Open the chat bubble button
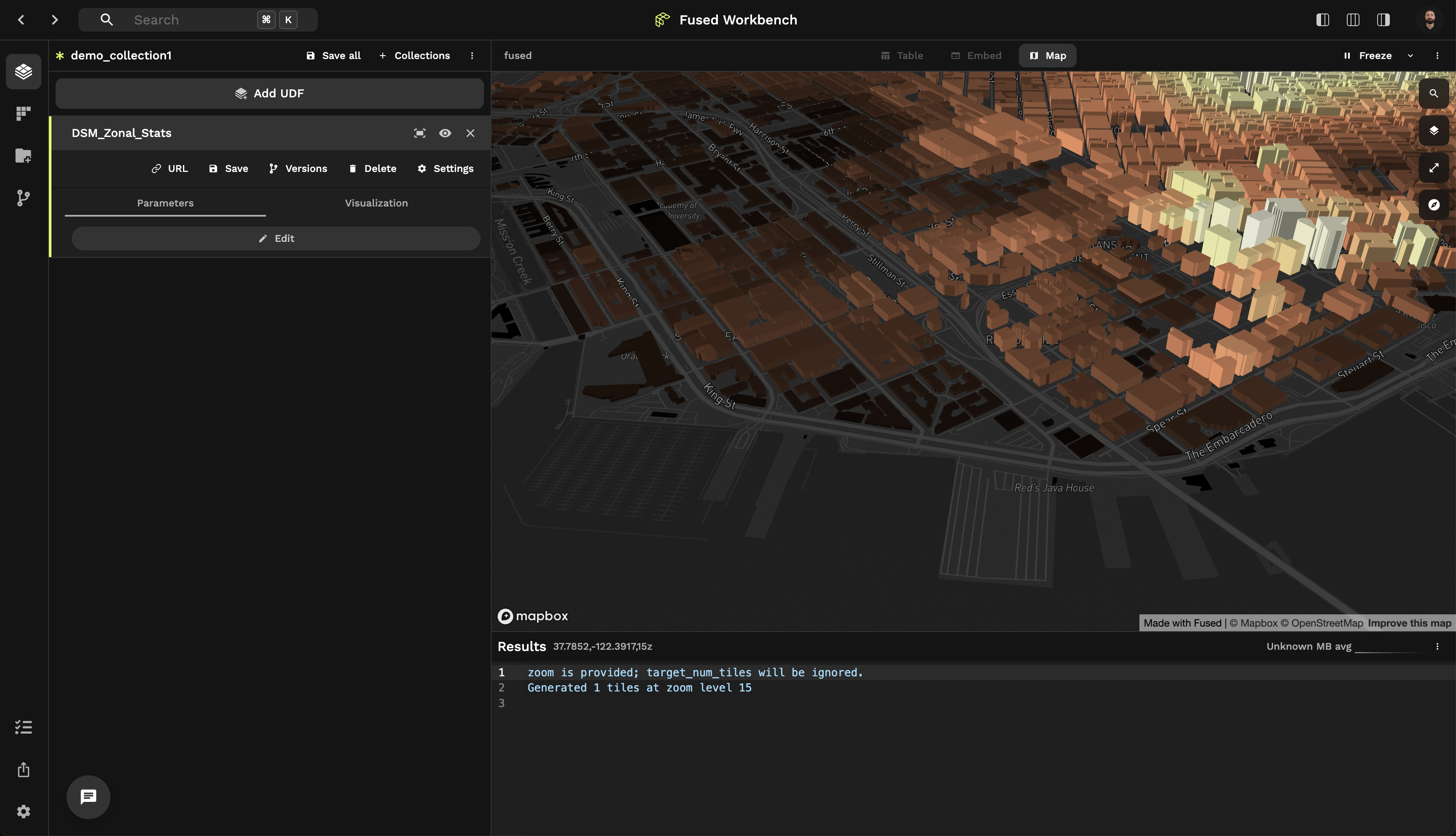 point(89,797)
